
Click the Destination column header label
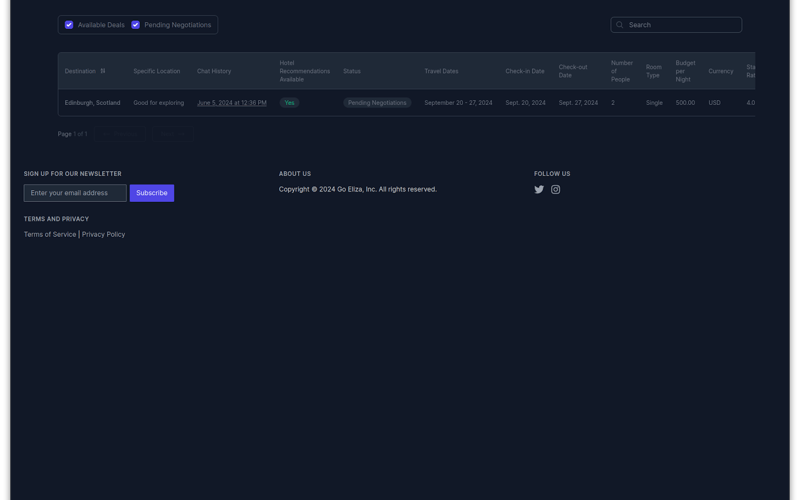pos(80,71)
